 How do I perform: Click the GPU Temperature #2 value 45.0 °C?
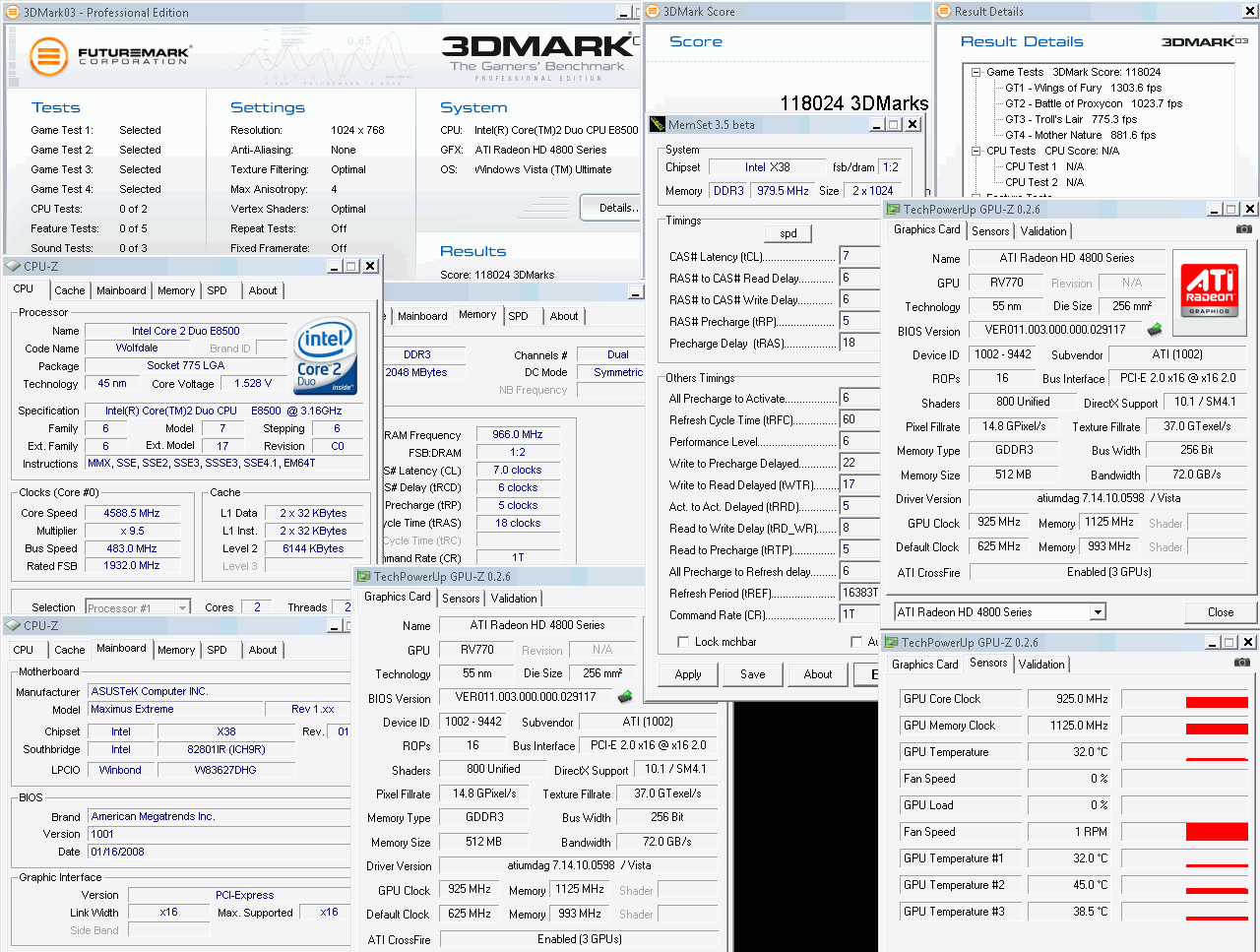[x=1070, y=885]
